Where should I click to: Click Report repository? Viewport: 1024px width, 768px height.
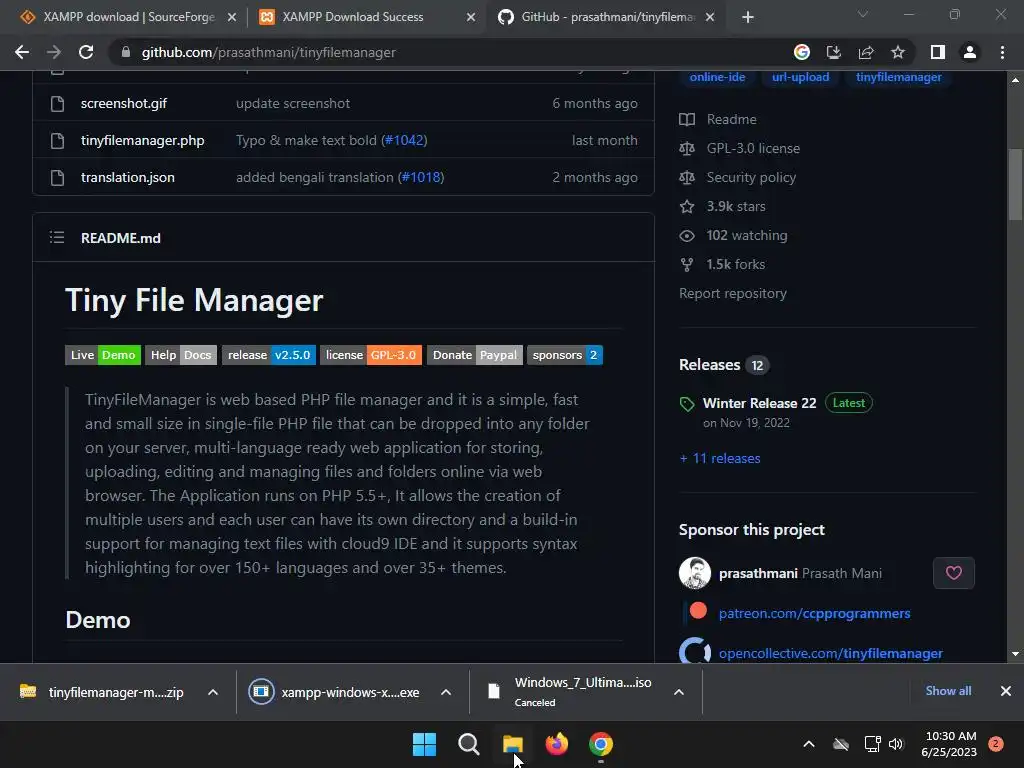733,293
